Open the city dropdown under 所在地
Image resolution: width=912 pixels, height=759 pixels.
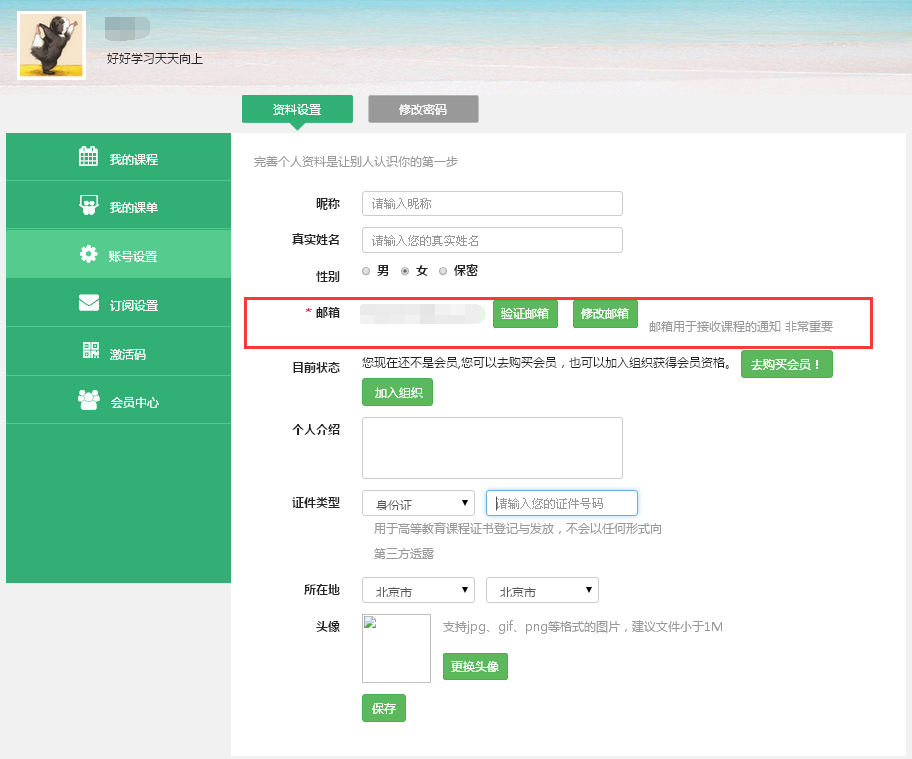pyautogui.click(x=542, y=590)
